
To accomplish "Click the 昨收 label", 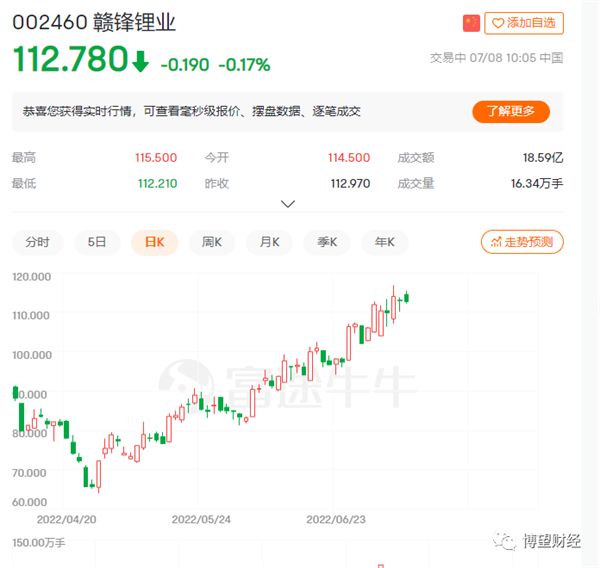I will point(217,184).
